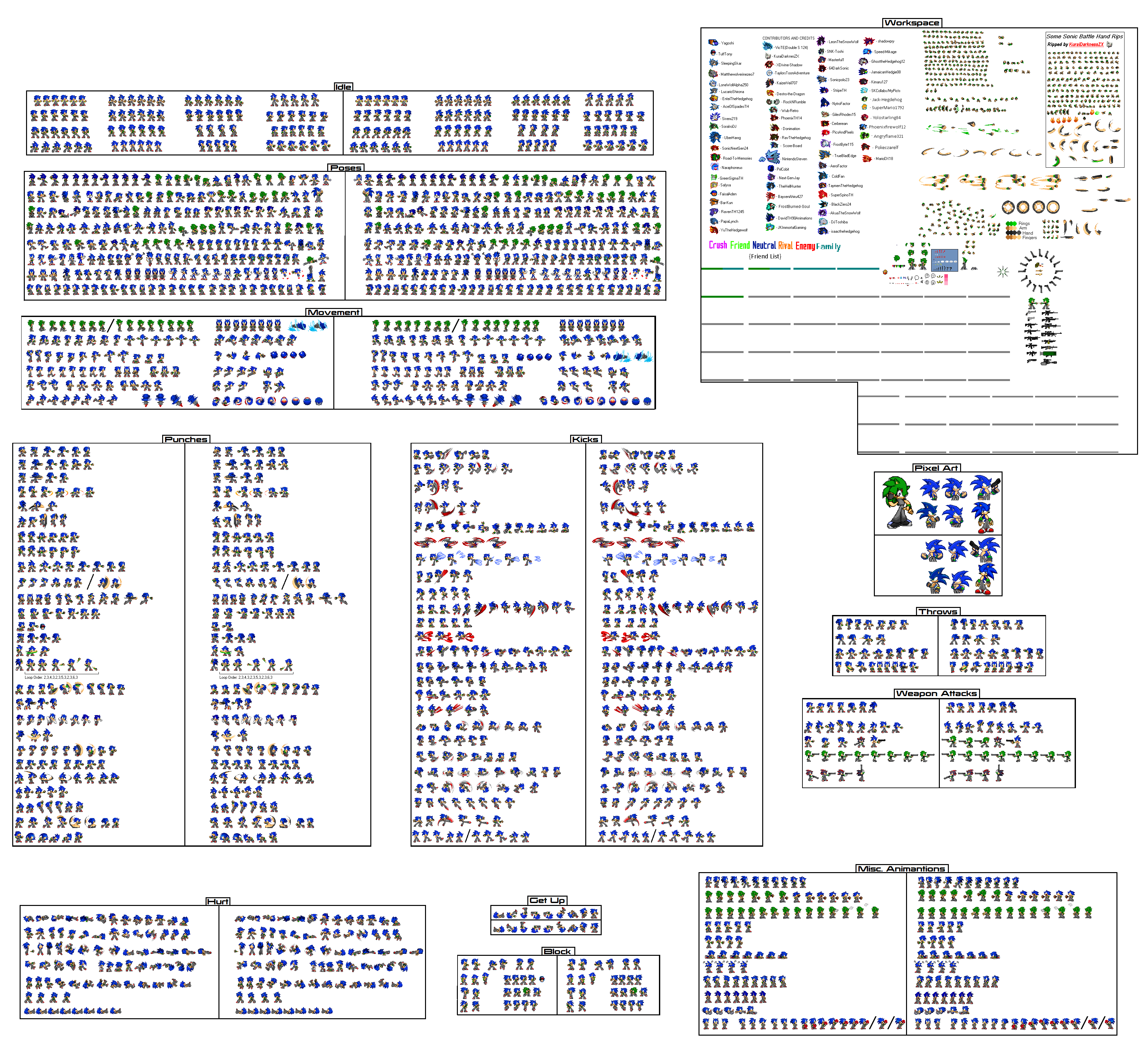Choose the Destro-the-Dragon avatar icon
The width and height of the screenshot is (1148, 1053).
pos(770,93)
